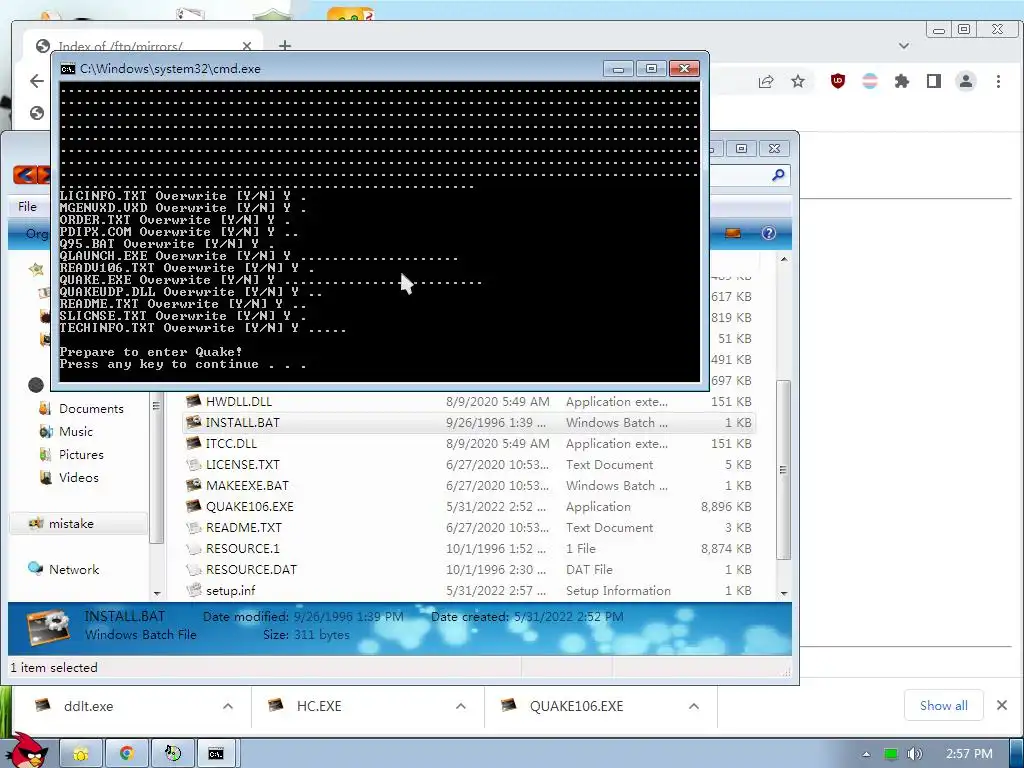
Task: Expand the Chrome tab search chevron
Action: [x=904, y=46]
